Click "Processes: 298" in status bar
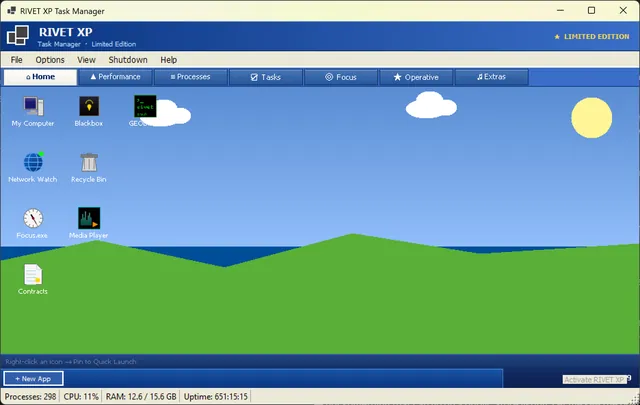The width and height of the screenshot is (640, 405). coord(31,396)
